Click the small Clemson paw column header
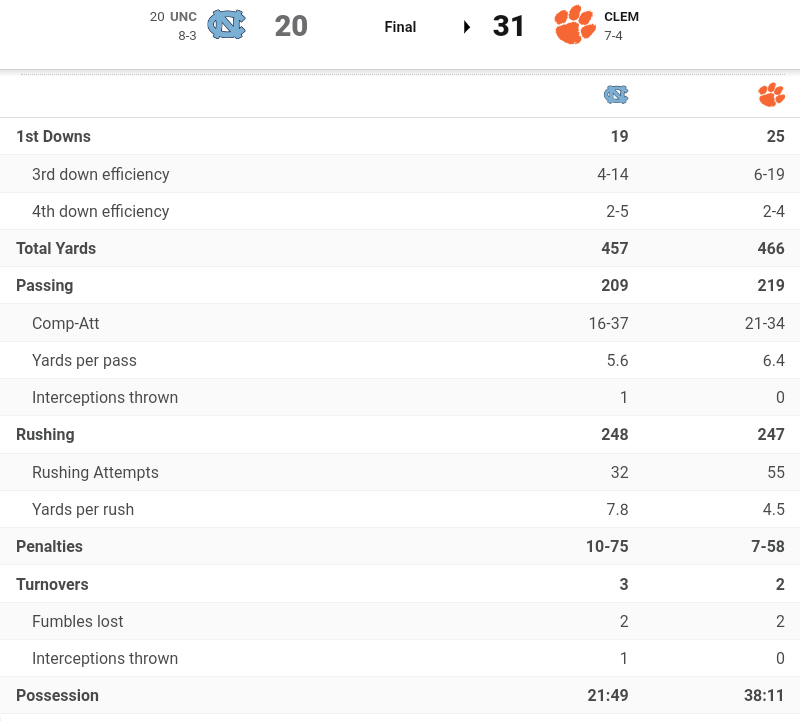This screenshot has height=721, width=800. pos(771,95)
